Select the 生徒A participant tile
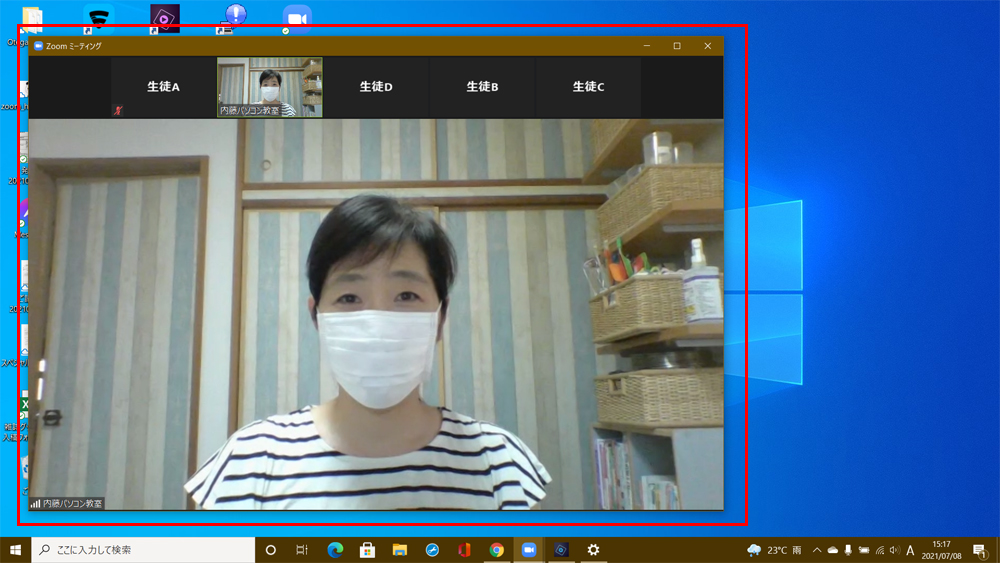 click(163, 87)
